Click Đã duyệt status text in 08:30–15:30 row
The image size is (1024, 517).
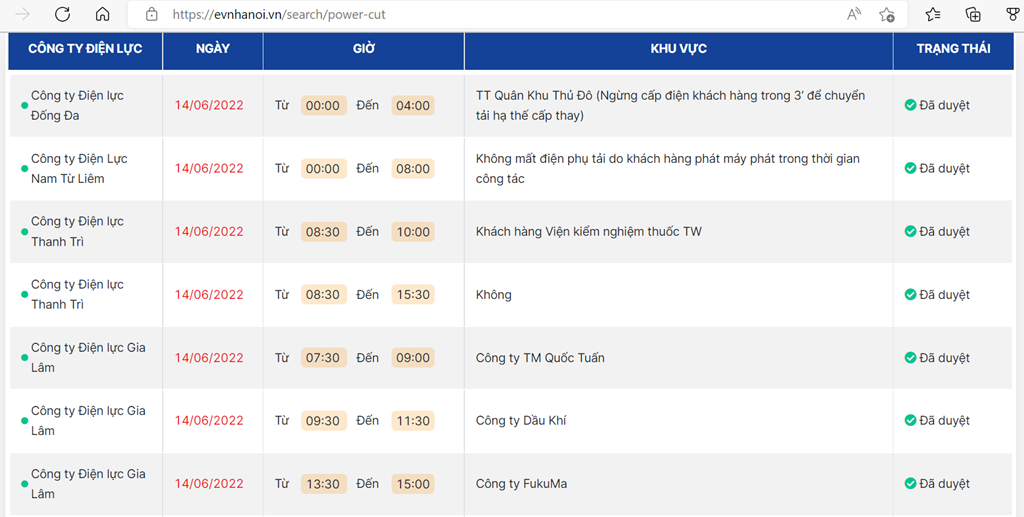944,294
